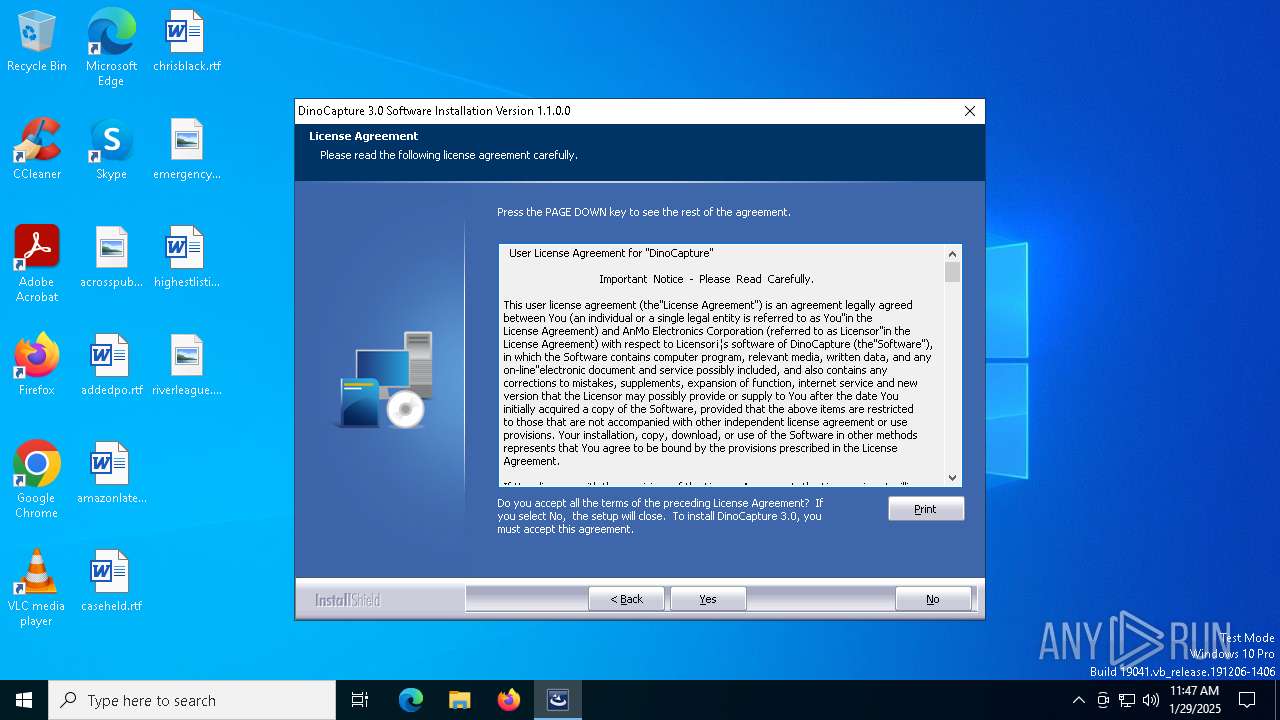Select the riverleague image file icon
The height and width of the screenshot is (720, 1280).
[x=186, y=365]
